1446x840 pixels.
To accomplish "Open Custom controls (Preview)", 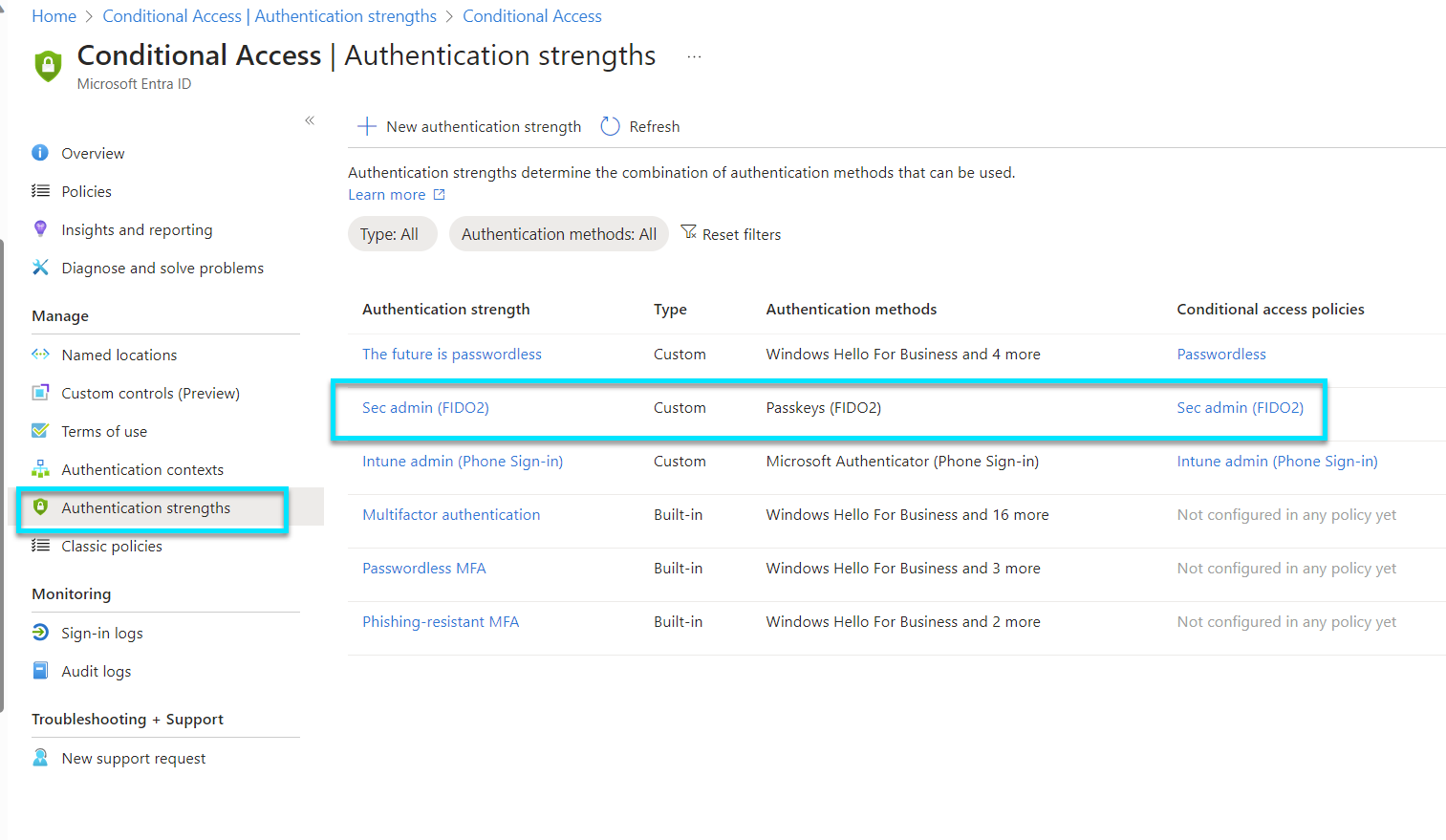I will coord(151,393).
